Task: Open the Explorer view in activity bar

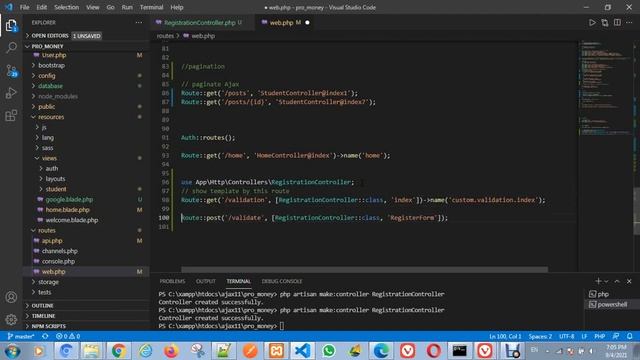Action: 11,25
